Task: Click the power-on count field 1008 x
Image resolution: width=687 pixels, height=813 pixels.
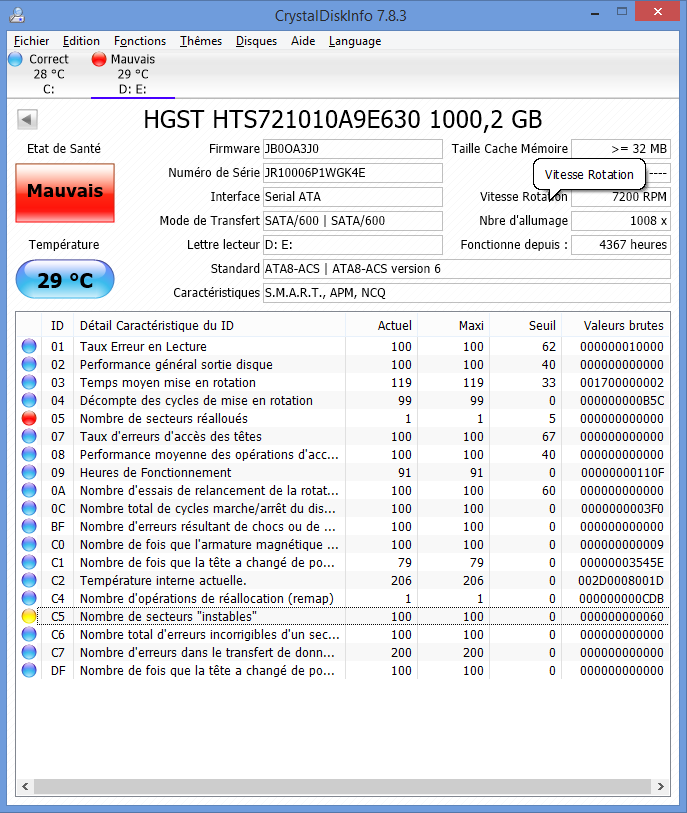Action: pos(621,221)
